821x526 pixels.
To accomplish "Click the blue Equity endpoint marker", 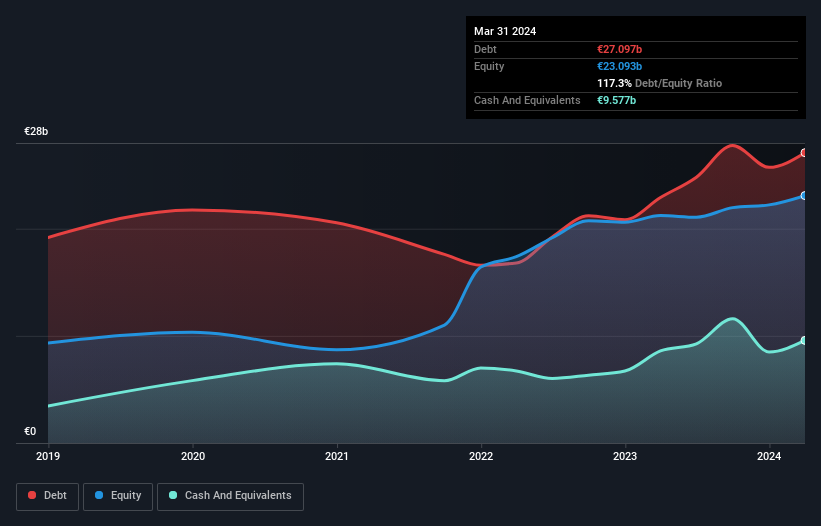I will (804, 196).
